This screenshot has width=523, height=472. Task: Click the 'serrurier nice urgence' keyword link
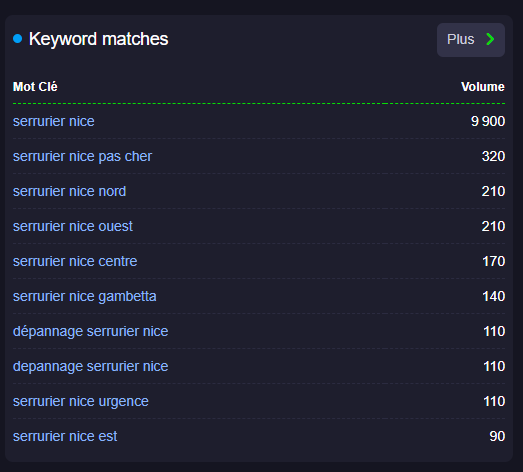tap(81, 402)
